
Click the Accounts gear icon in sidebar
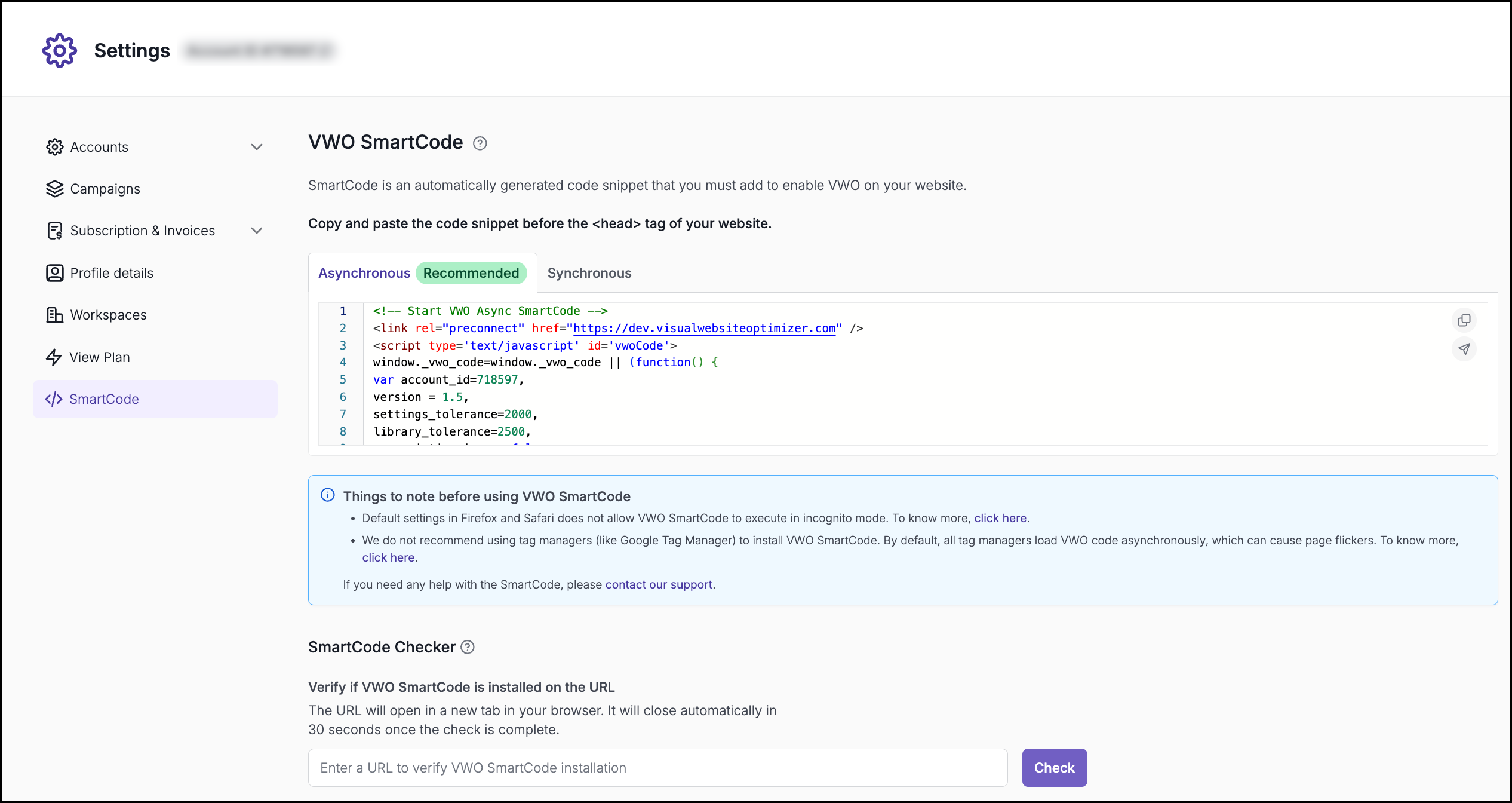(x=55, y=147)
